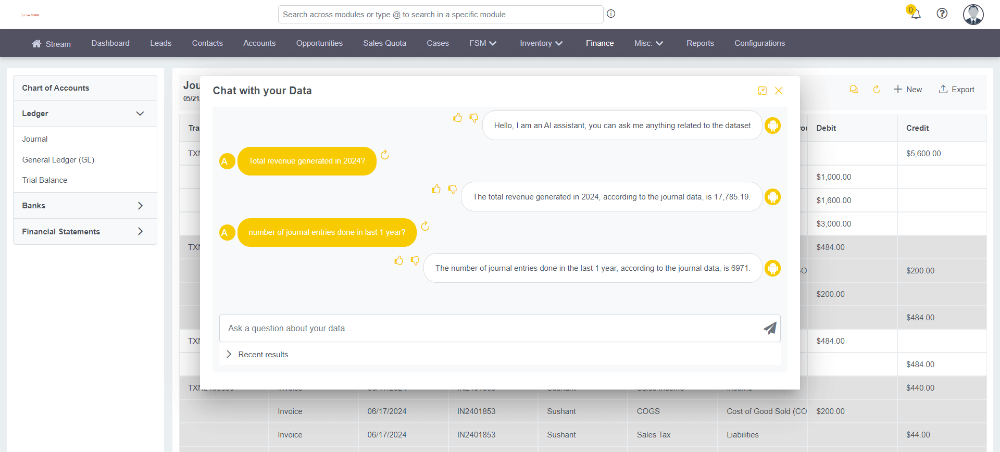Regenerate the 'total revenue generated in 2024' question
Viewport: 1000px width, 452px height.
click(x=385, y=155)
